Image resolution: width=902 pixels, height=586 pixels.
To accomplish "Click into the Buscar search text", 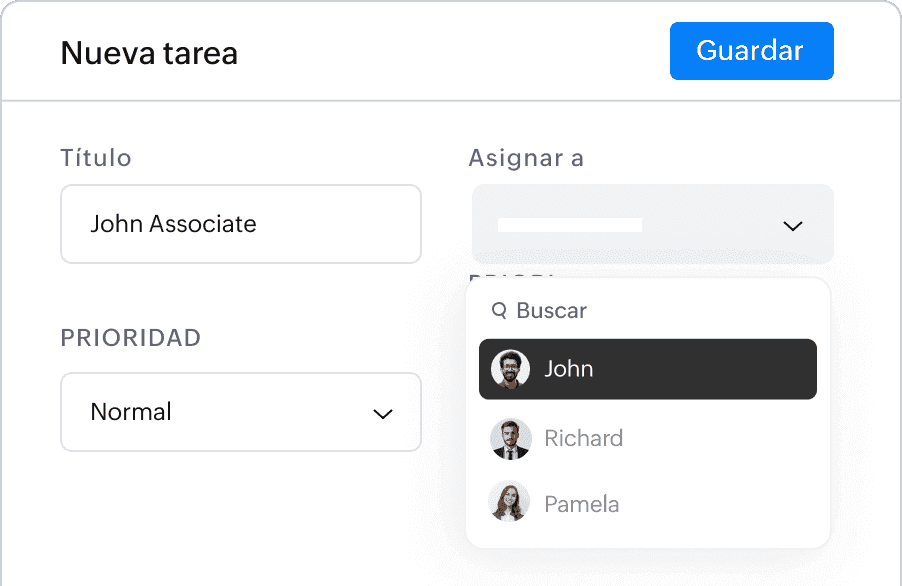I will 551,311.
